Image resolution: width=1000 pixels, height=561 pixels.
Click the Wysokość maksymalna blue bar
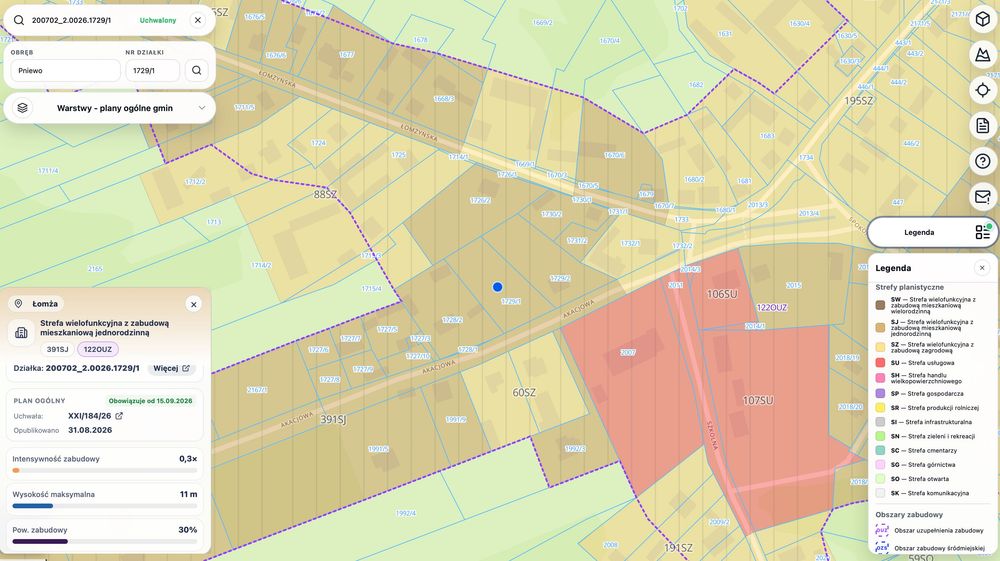[x=33, y=506]
